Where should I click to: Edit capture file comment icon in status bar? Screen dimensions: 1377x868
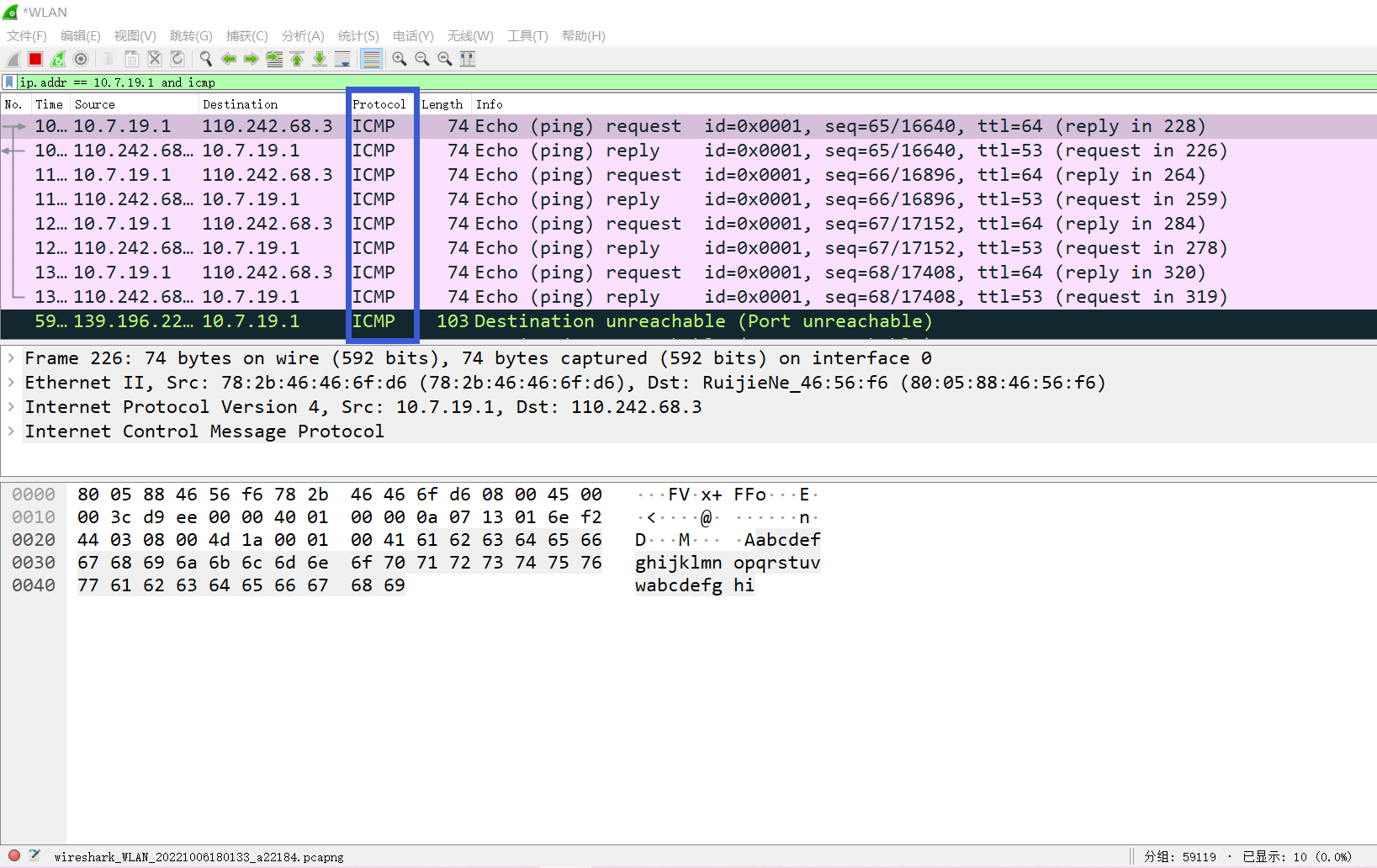(x=34, y=855)
